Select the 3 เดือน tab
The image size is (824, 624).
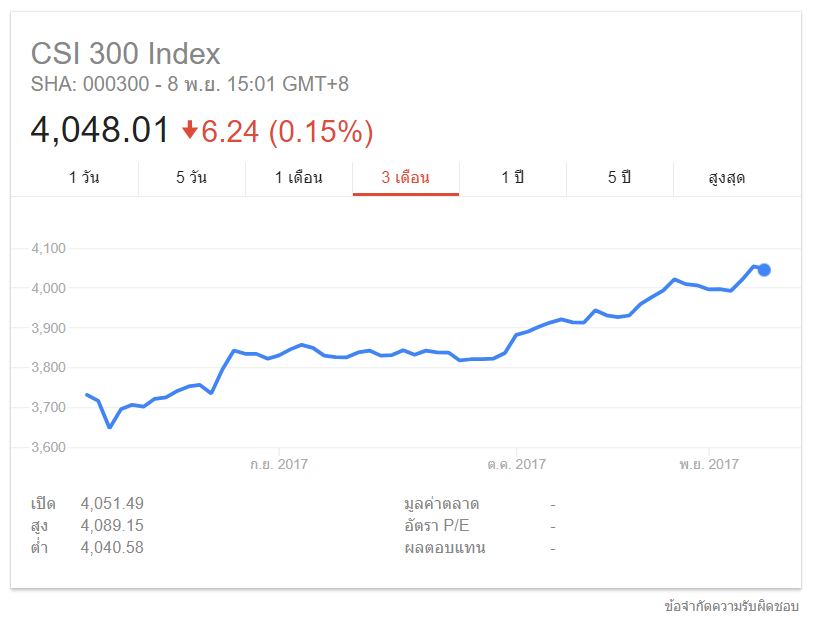405,178
